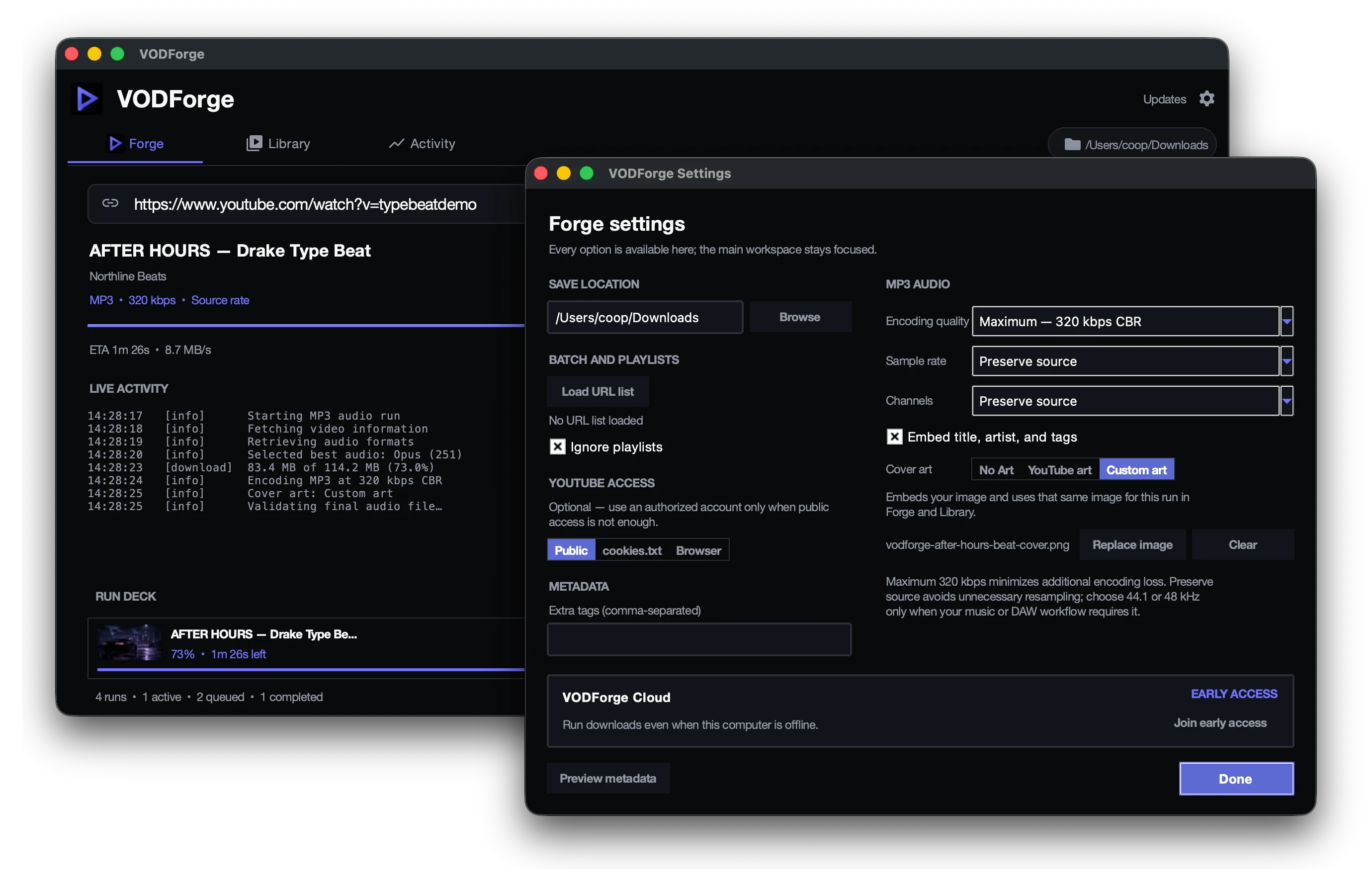The width and height of the screenshot is (1372, 889).
Task: Zoom the main VODForge window
Action: point(117,54)
